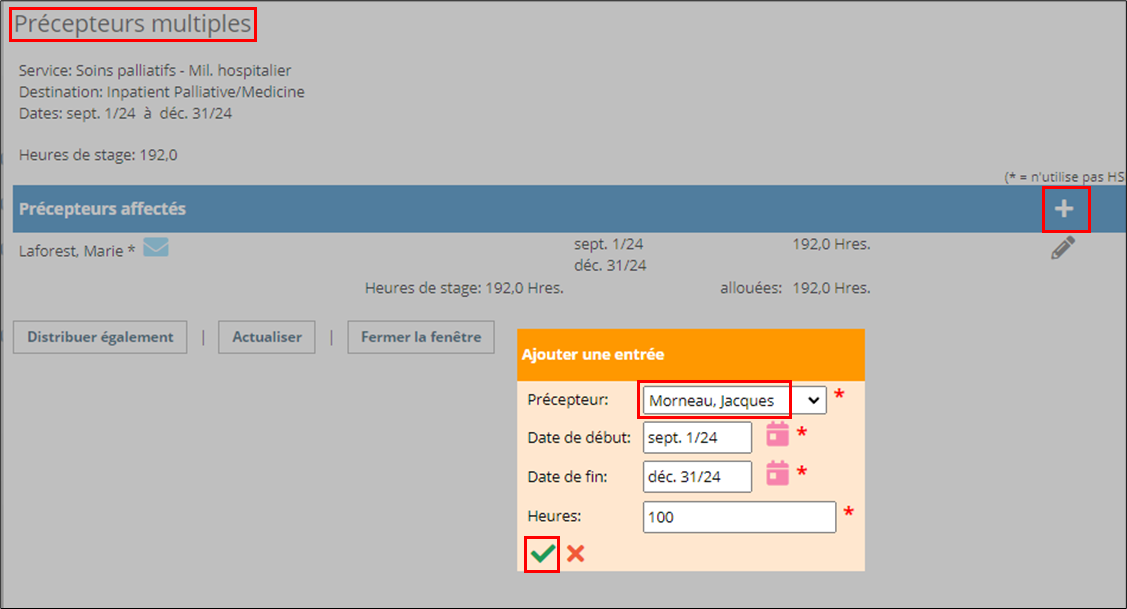Add a preceptor with the plus icon

(1064, 209)
